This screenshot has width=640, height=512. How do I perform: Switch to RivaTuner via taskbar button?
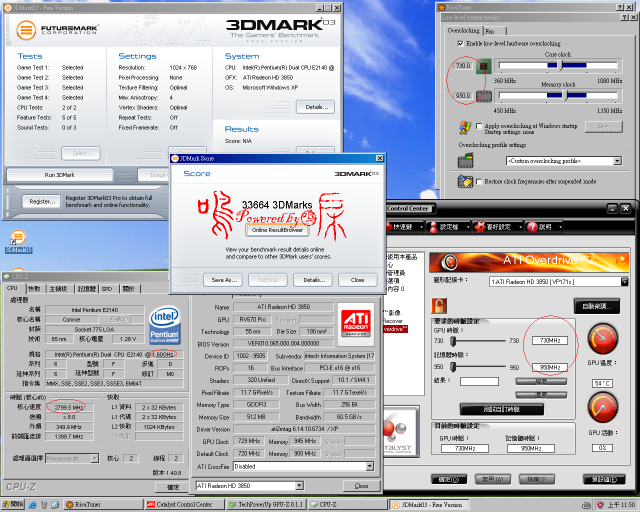[x=103, y=505]
